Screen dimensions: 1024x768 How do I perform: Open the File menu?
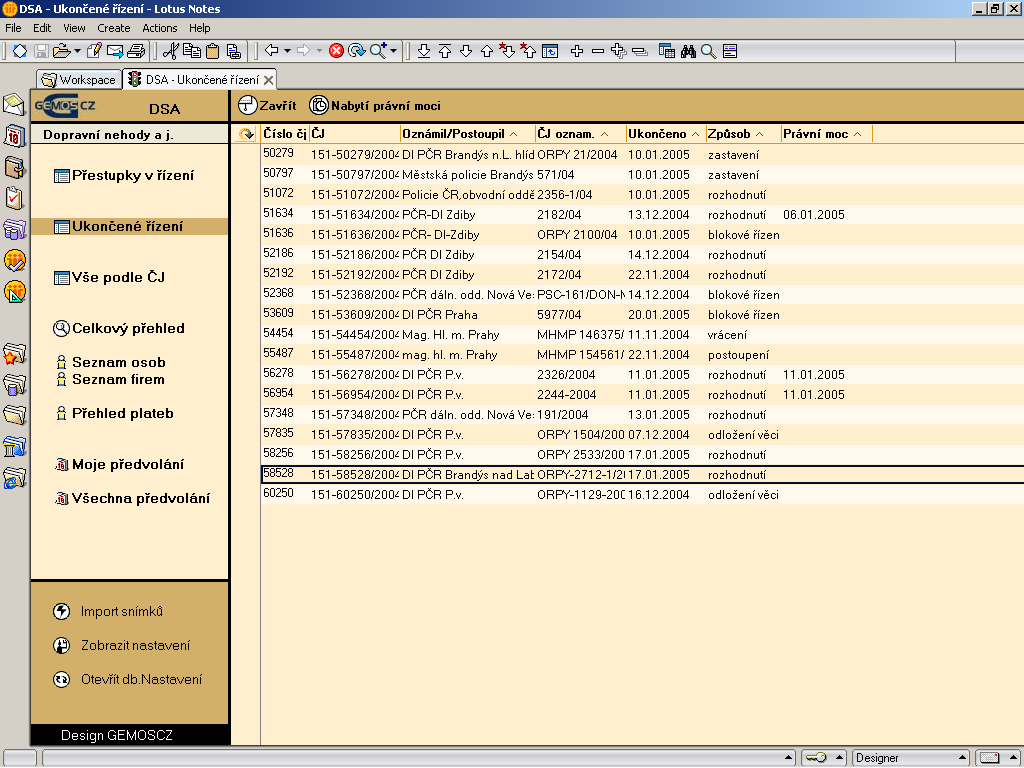[x=13, y=28]
